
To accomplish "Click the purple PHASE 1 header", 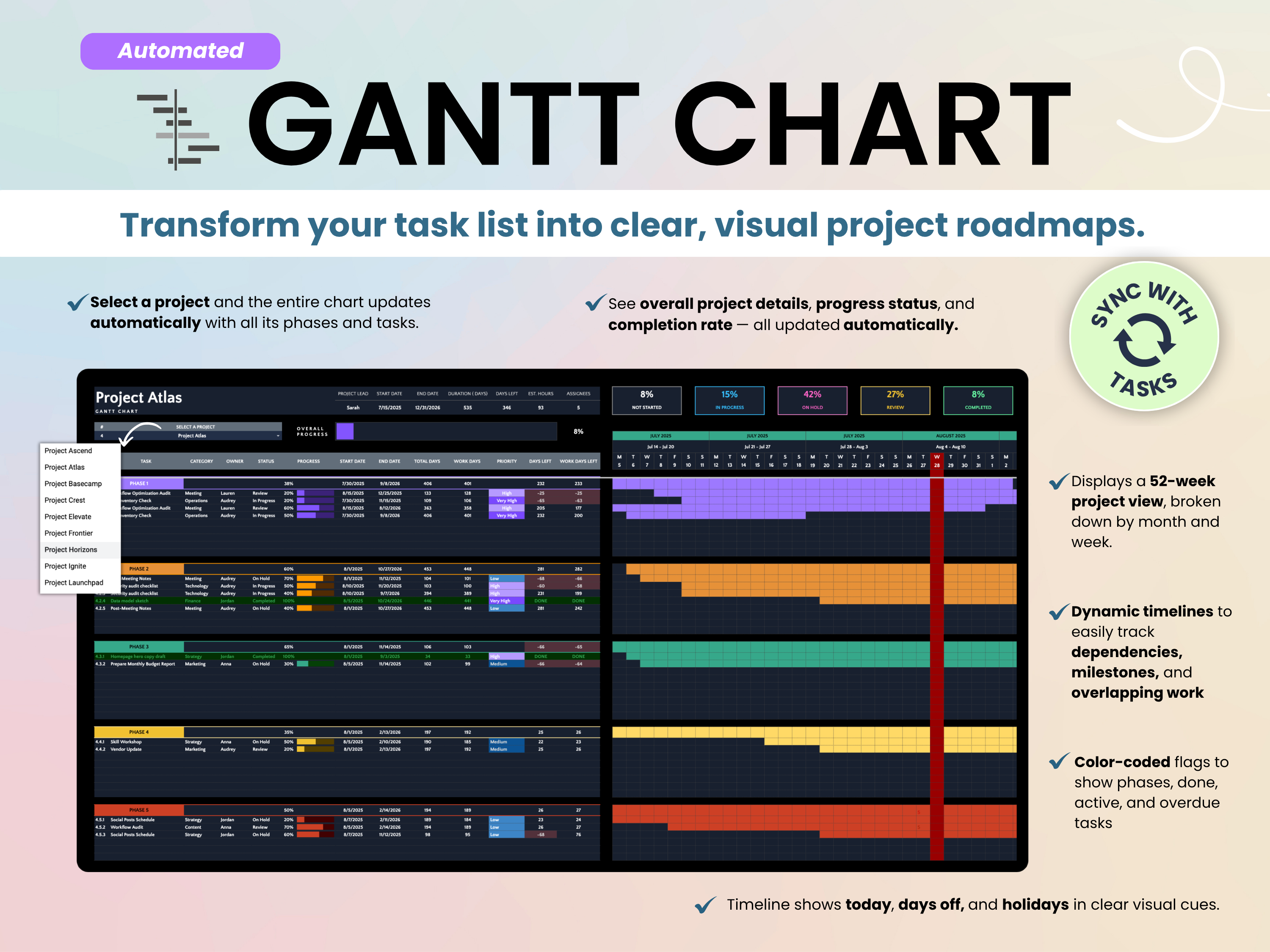I will [x=152, y=484].
